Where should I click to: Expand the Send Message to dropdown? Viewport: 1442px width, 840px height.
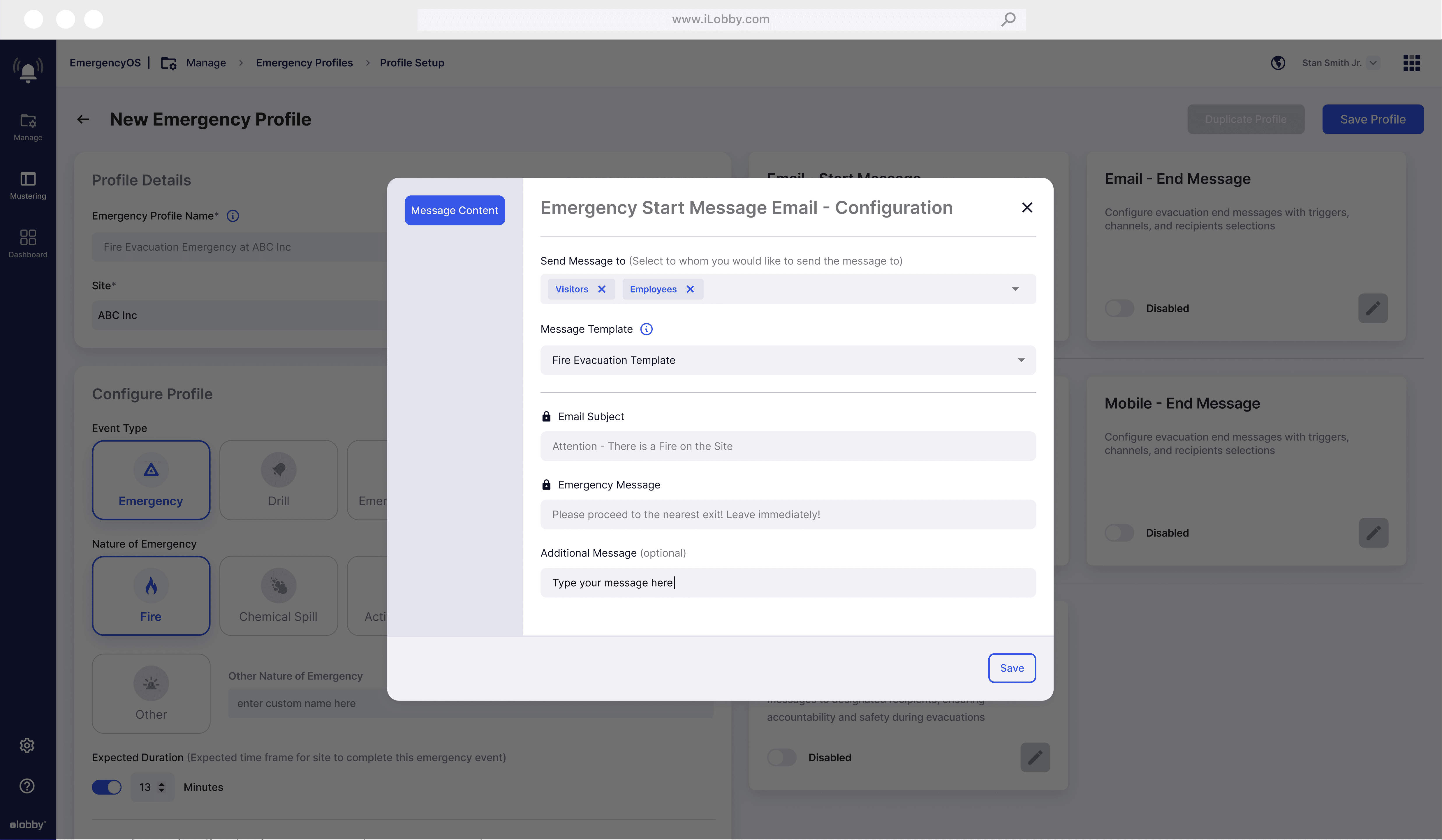click(x=1015, y=289)
